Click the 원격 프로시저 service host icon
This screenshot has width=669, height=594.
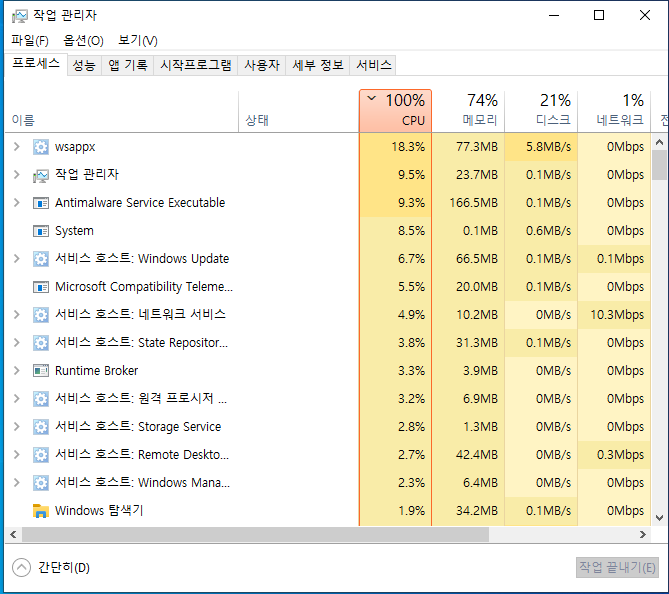click(41, 399)
